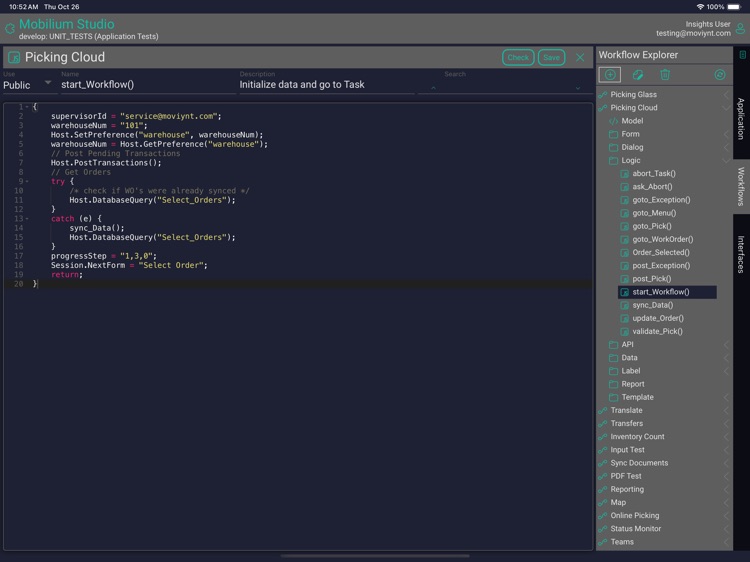750x562 pixels.
Task: Click the Online Picking workflow icon
Action: [603, 516]
